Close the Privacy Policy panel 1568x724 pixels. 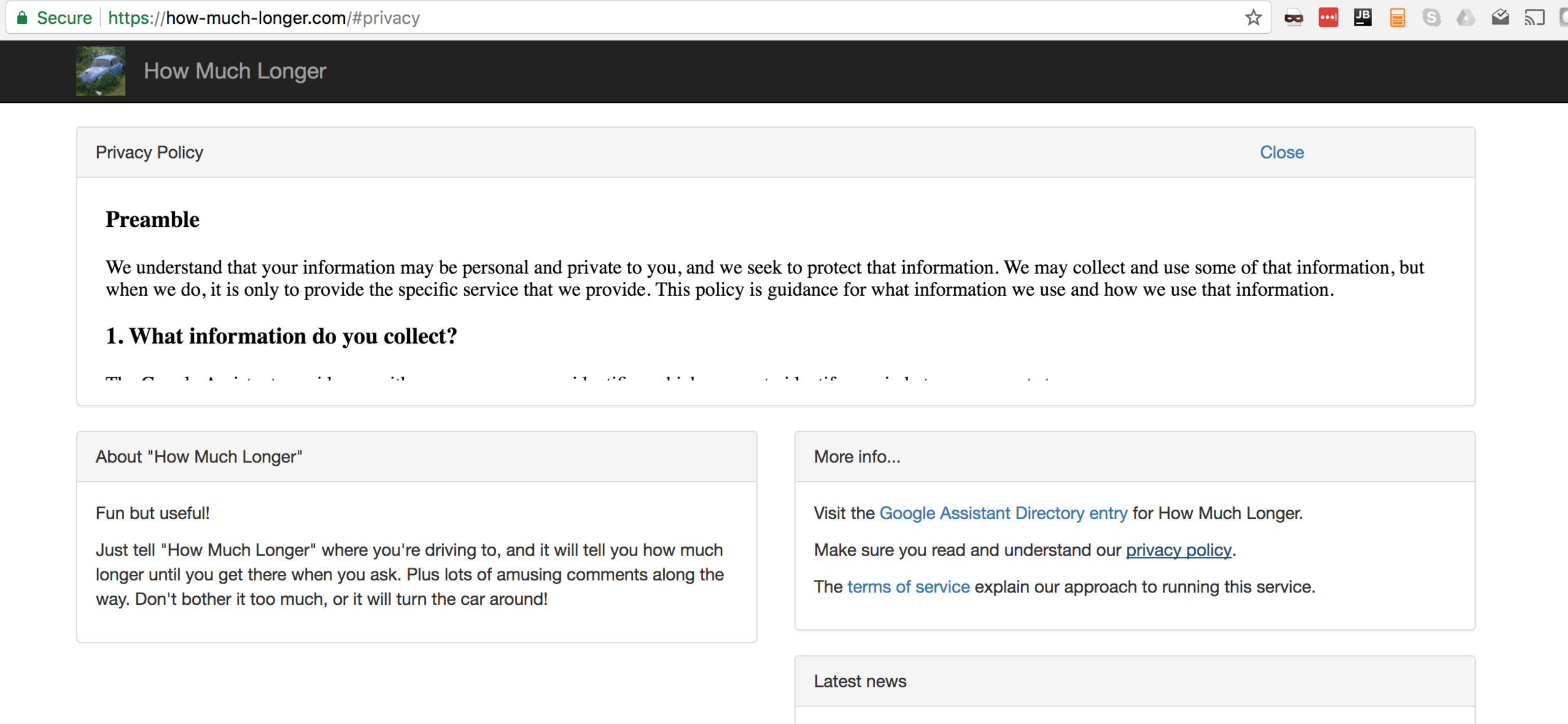(1281, 152)
